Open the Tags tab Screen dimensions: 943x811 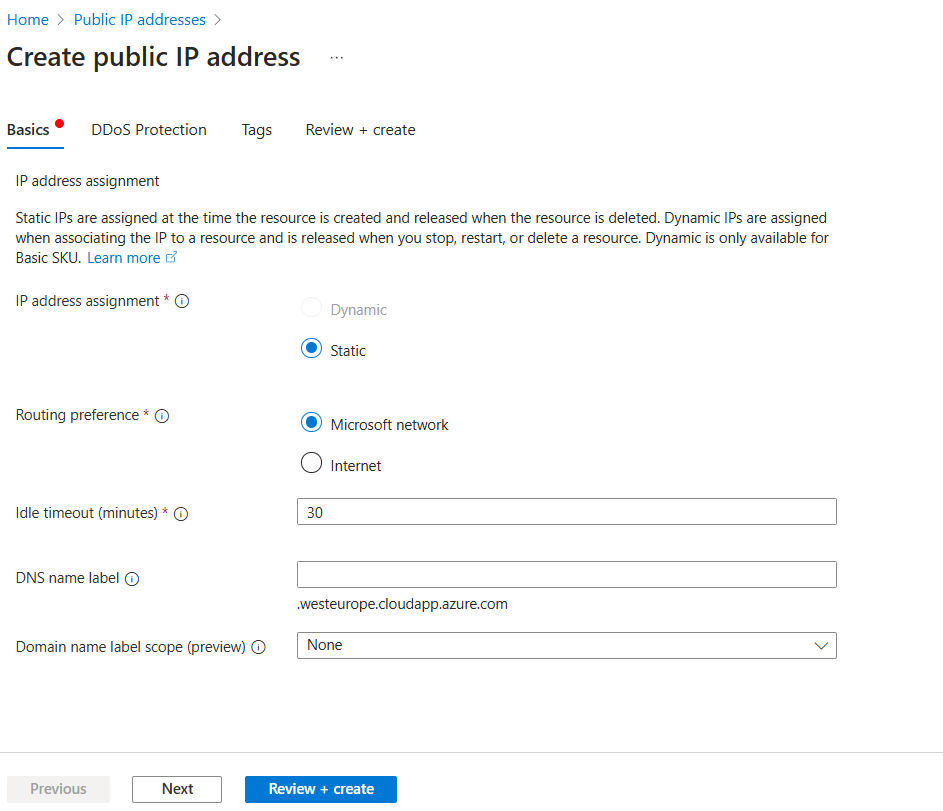pyautogui.click(x=256, y=130)
